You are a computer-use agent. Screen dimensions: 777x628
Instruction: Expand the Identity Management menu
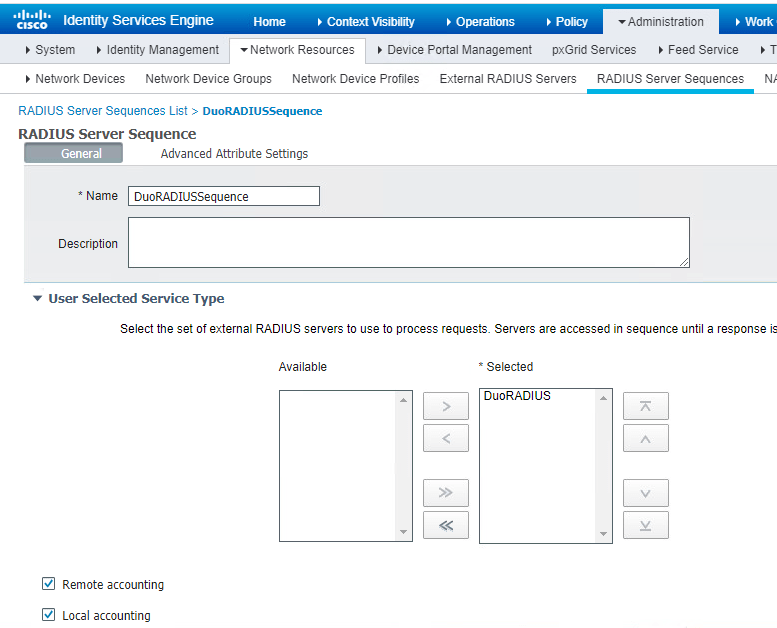click(x=157, y=50)
